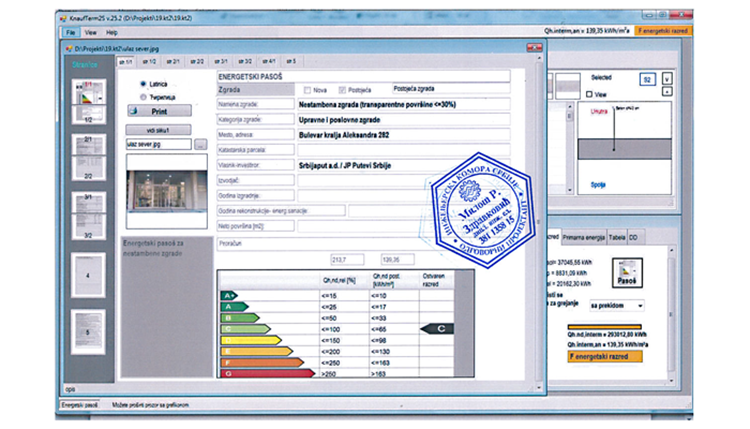Click the KnaufTerm2S application icon in title bar

click(x=63, y=18)
